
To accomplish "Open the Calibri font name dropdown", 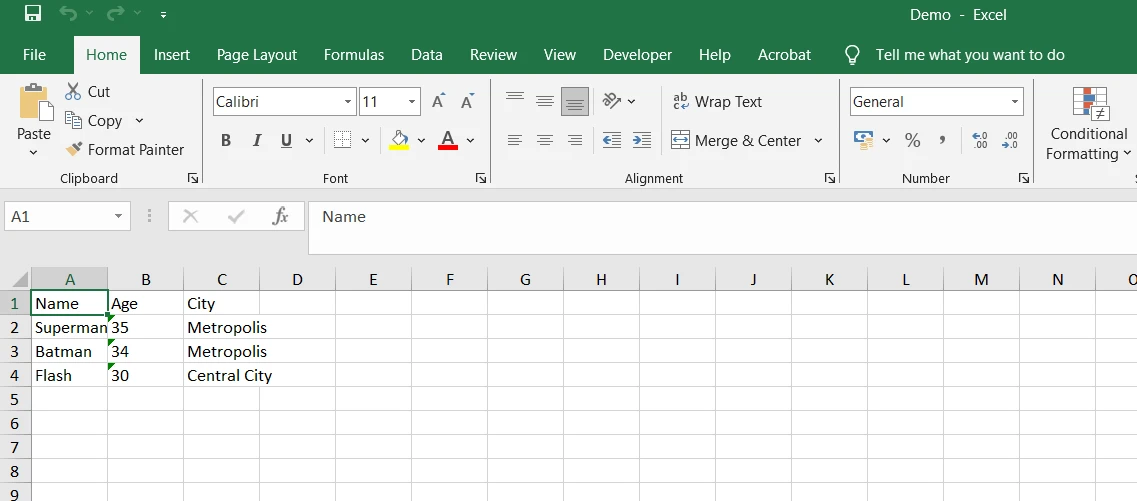I will tap(348, 101).
